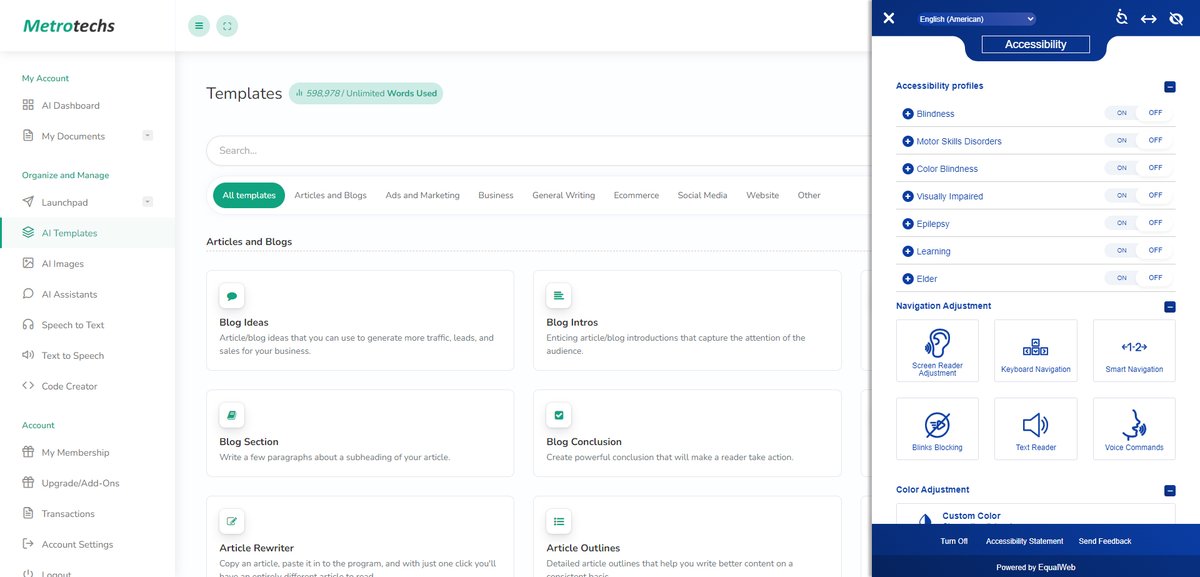The width and height of the screenshot is (1200, 577).
Task: Expand the My Documents sidebar item
Action: click(x=148, y=134)
